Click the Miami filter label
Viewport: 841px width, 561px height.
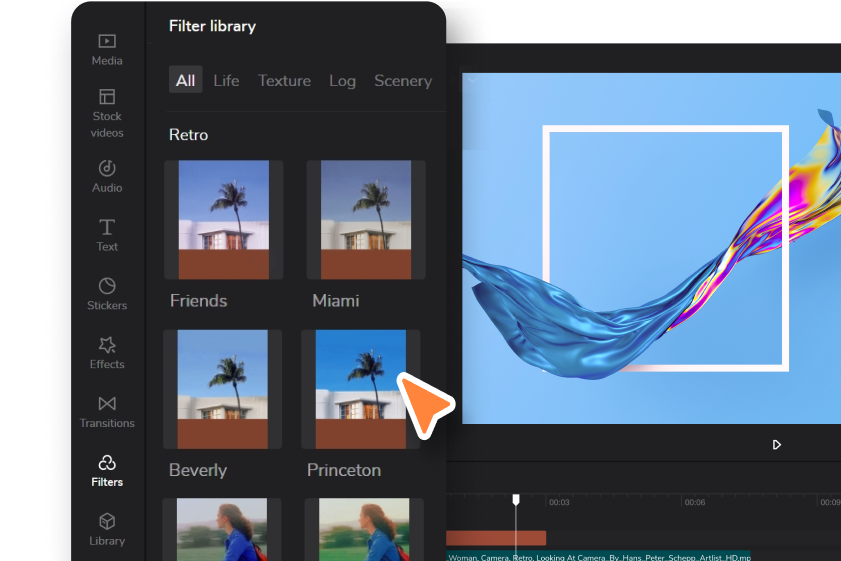pos(336,300)
